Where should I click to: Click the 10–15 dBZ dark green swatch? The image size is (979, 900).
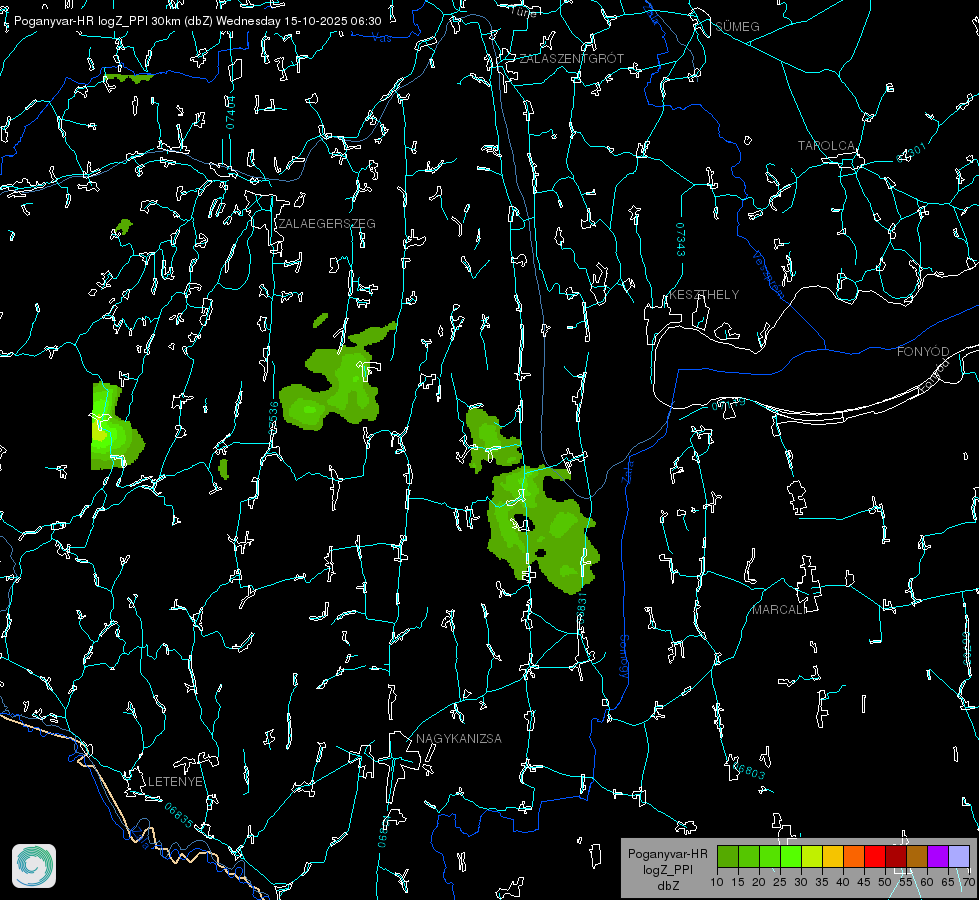727,856
